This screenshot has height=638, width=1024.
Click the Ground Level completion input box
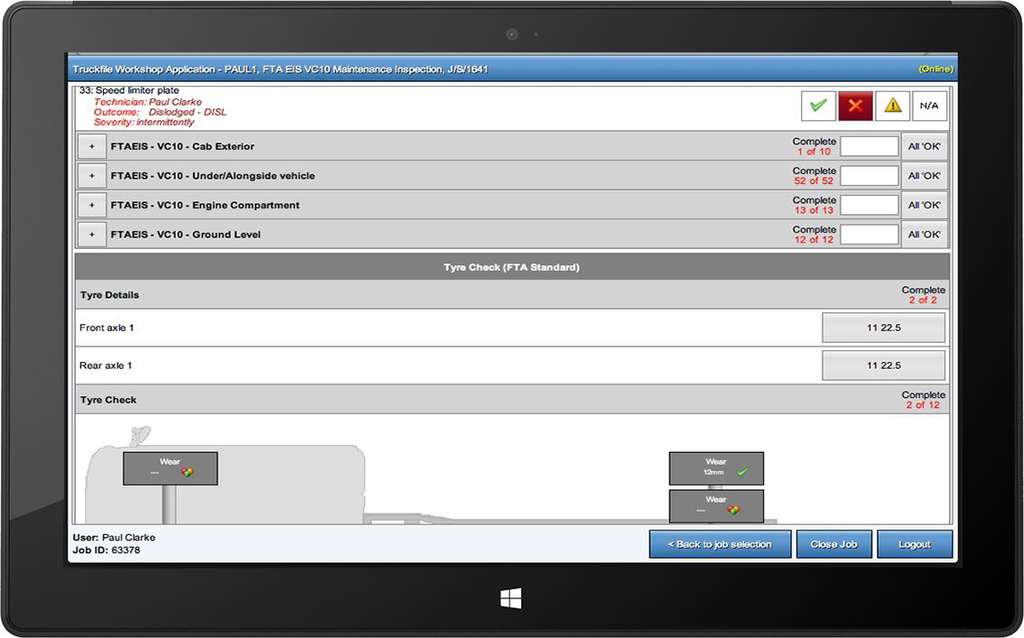point(869,235)
